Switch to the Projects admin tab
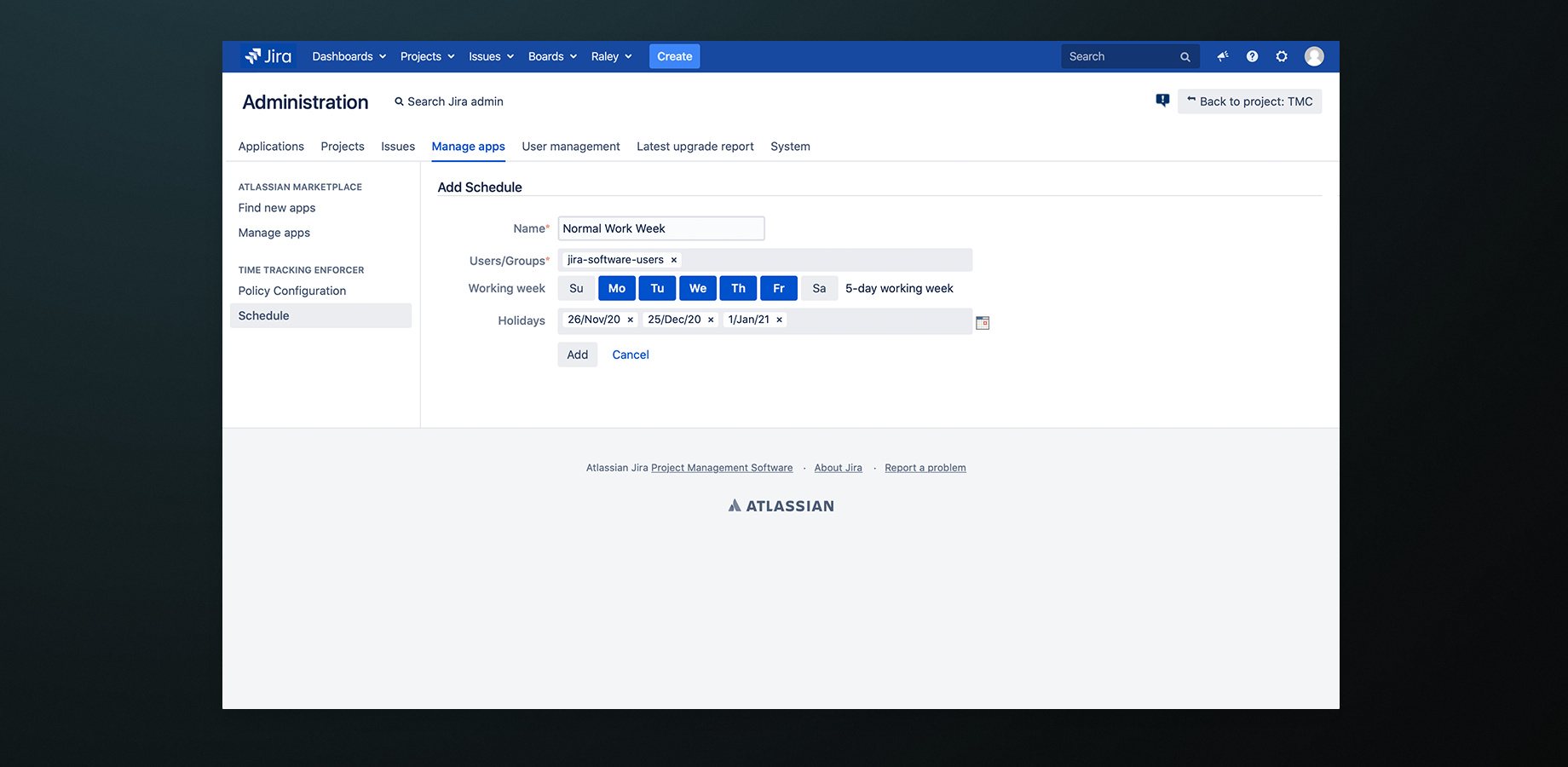This screenshot has height=767, width=1568. (343, 147)
